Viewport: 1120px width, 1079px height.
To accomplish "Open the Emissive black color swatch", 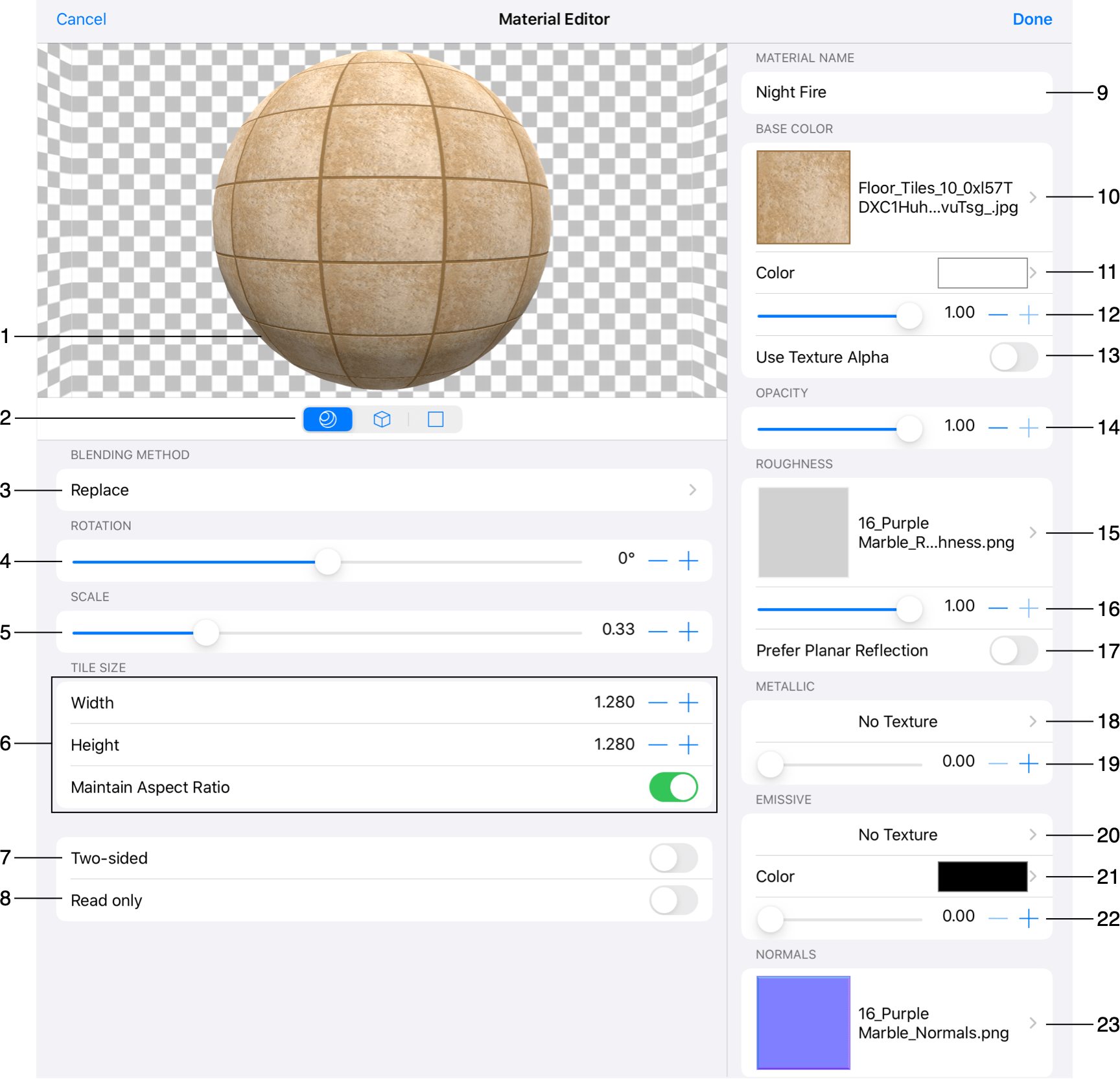I will tap(981, 876).
